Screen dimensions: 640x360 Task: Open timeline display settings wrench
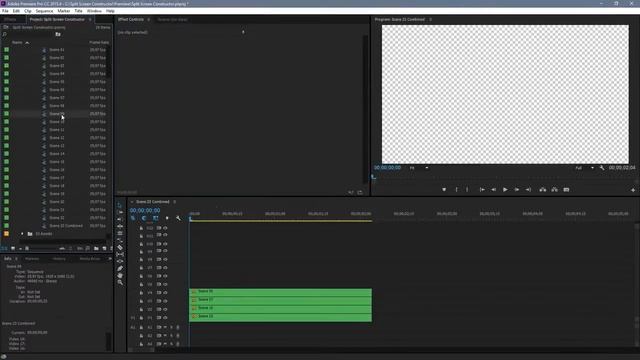[x=178, y=218]
